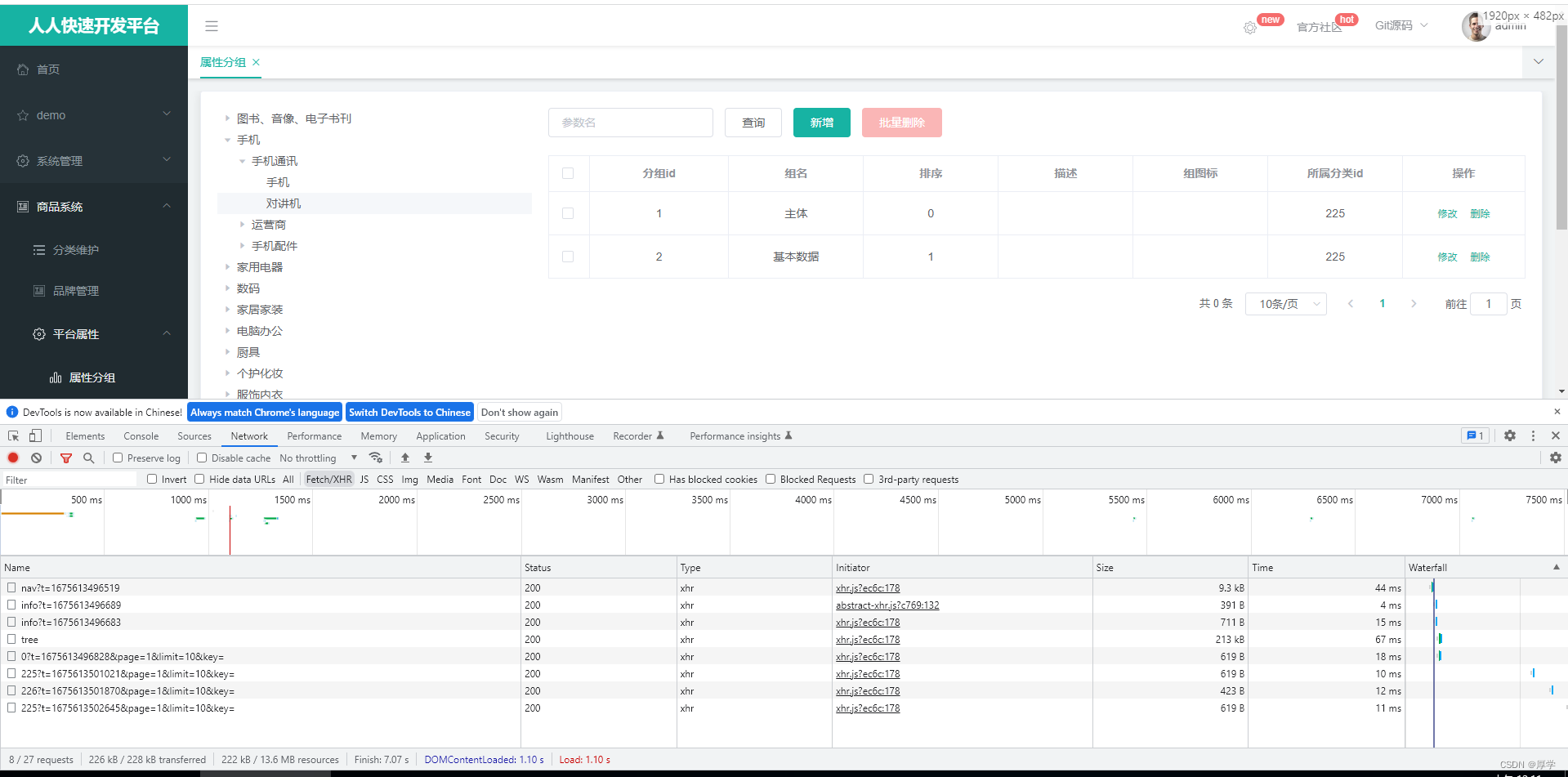Expand the 运营商 tree node
The height and width of the screenshot is (777, 1568).
click(x=242, y=225)
